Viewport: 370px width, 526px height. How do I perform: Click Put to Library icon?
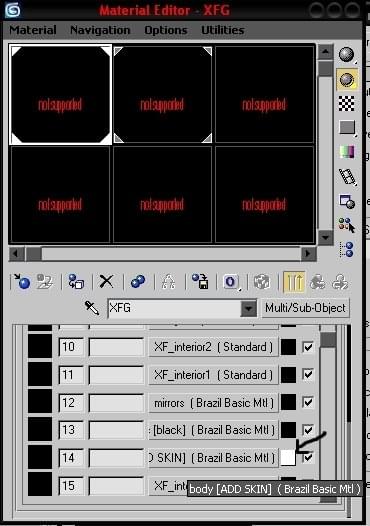(x=201, y=281)
